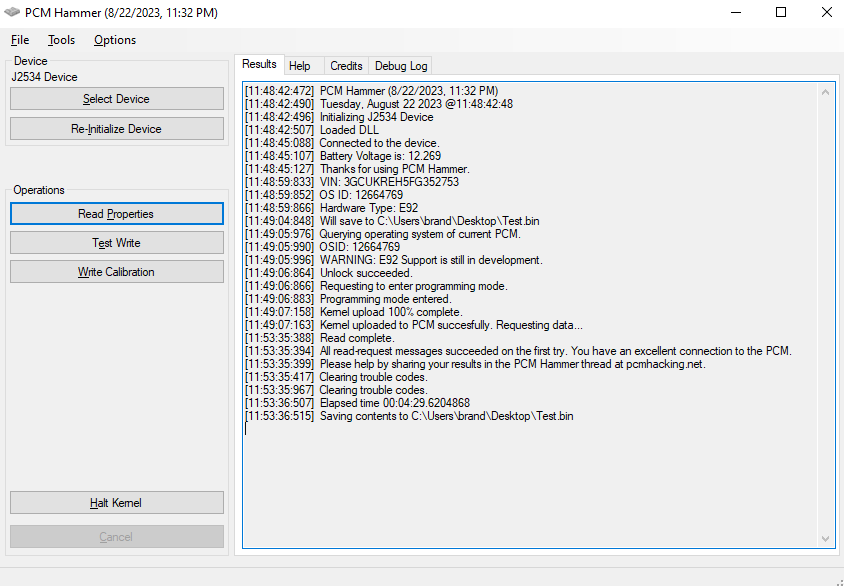The height and width of the screenshot is (586, 844).
Task: Click the Re-Initialize Device button
Action: coord(117,129)
